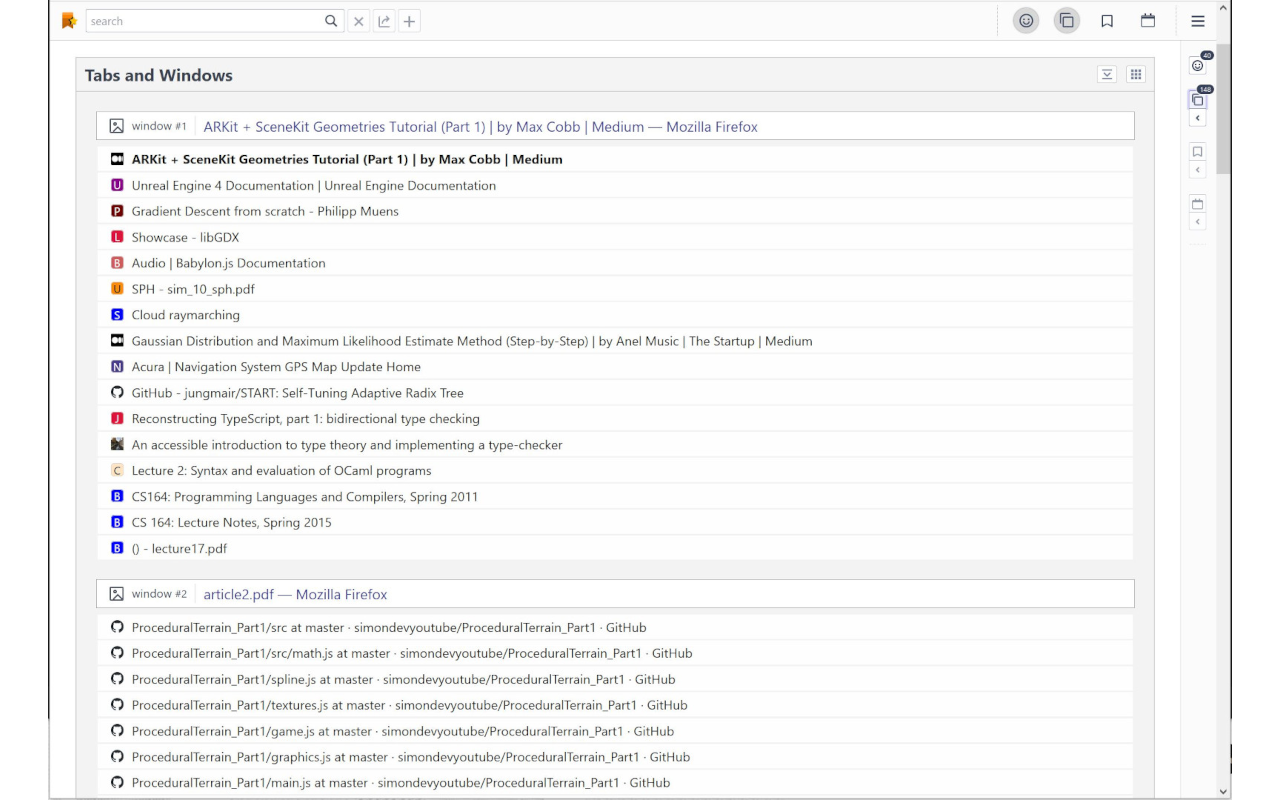Viewport: 1280px width, 800px height.
Task: Clear the search with the X button
Action: point(358,21)
